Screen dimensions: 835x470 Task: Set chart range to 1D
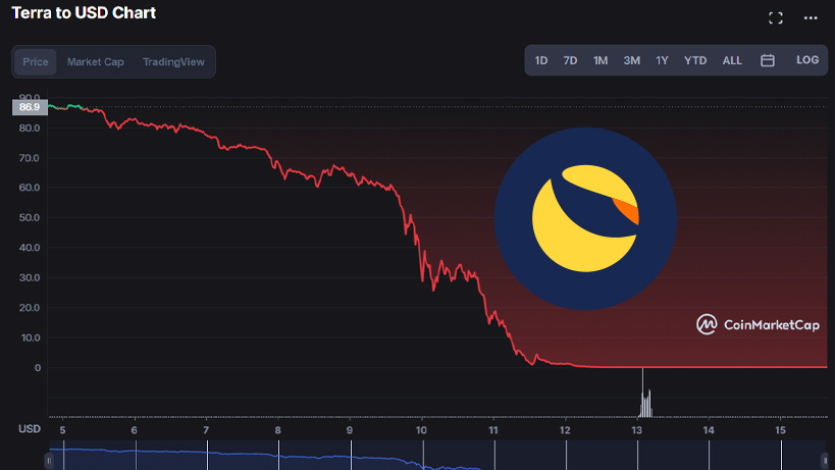point(541,60)
